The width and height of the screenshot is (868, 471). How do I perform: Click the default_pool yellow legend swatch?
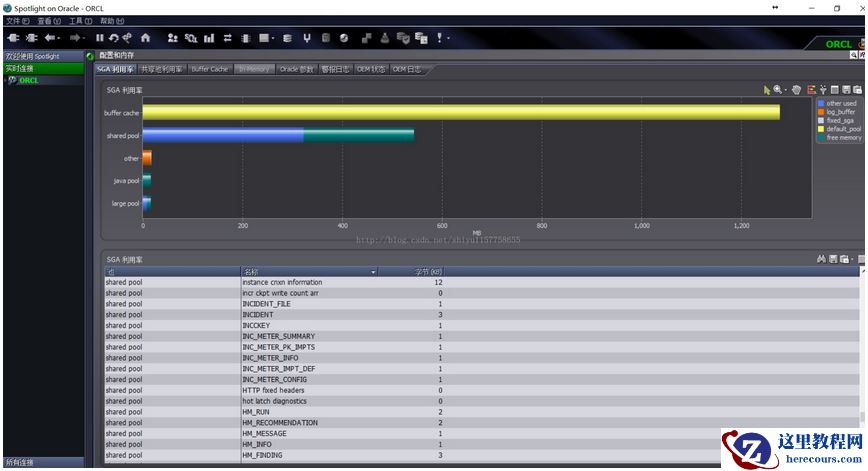pyautogui.click(x=821, y=129)
